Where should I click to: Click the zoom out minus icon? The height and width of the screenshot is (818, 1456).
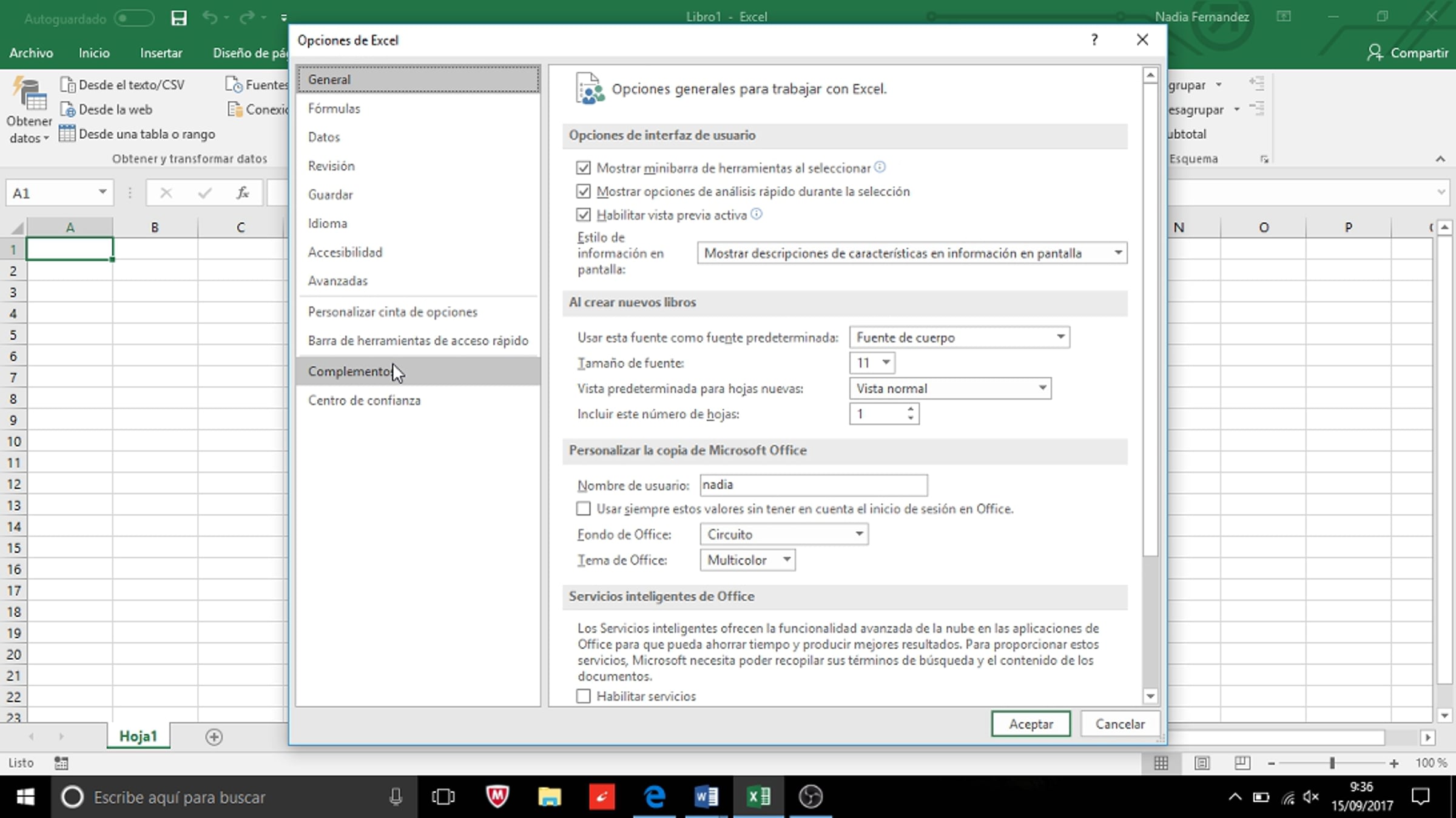point(1272,763)
